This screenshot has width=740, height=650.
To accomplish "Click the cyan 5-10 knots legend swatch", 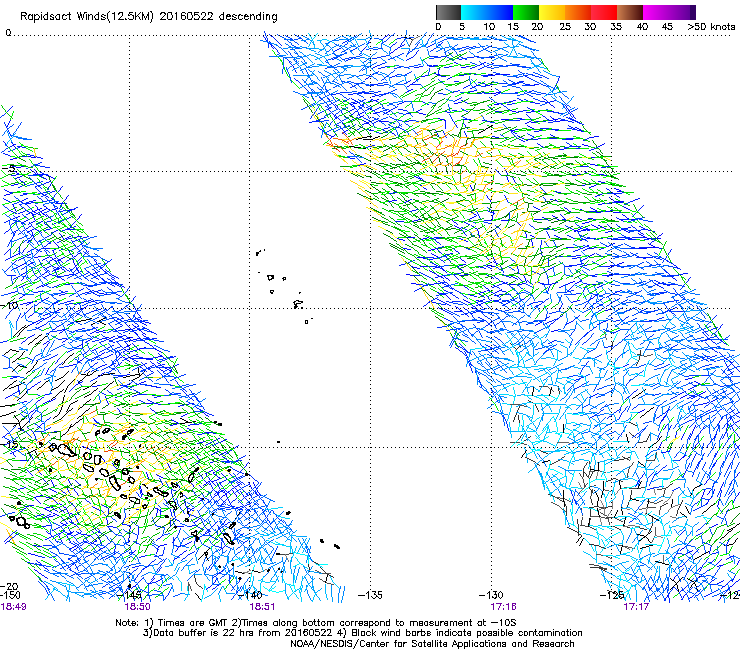I will [x=474, y=12].
